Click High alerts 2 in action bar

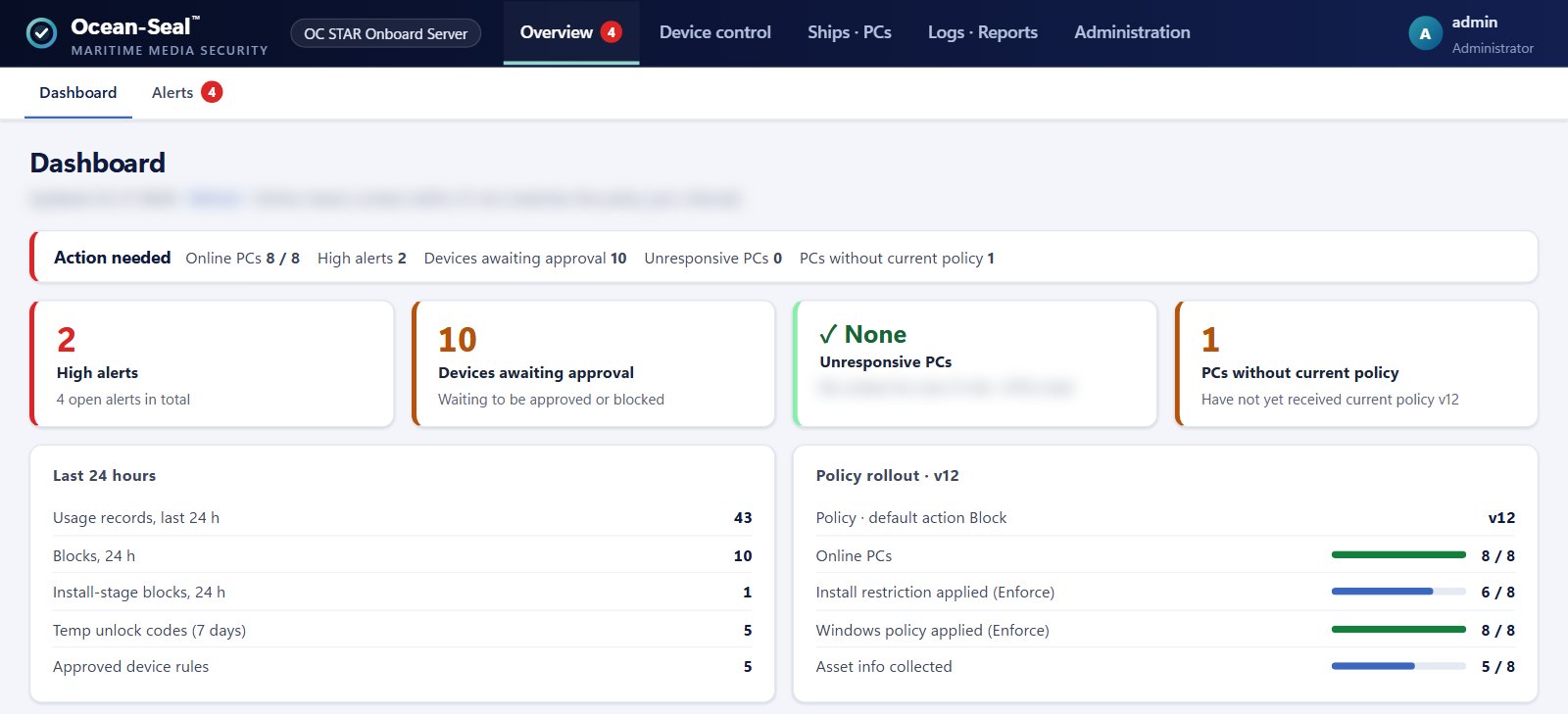(362, 259)
